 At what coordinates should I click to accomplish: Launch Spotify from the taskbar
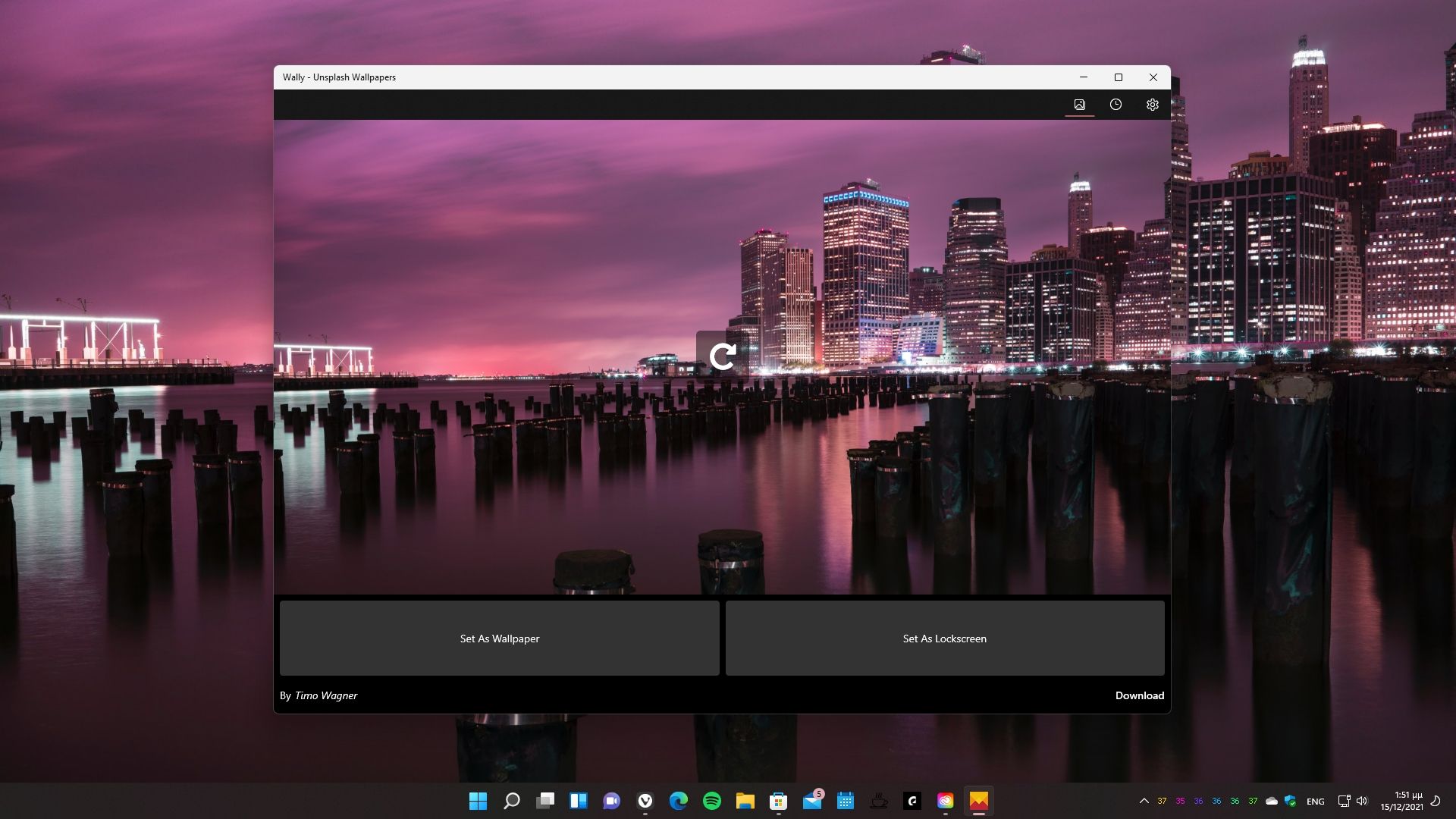point(712,801)
